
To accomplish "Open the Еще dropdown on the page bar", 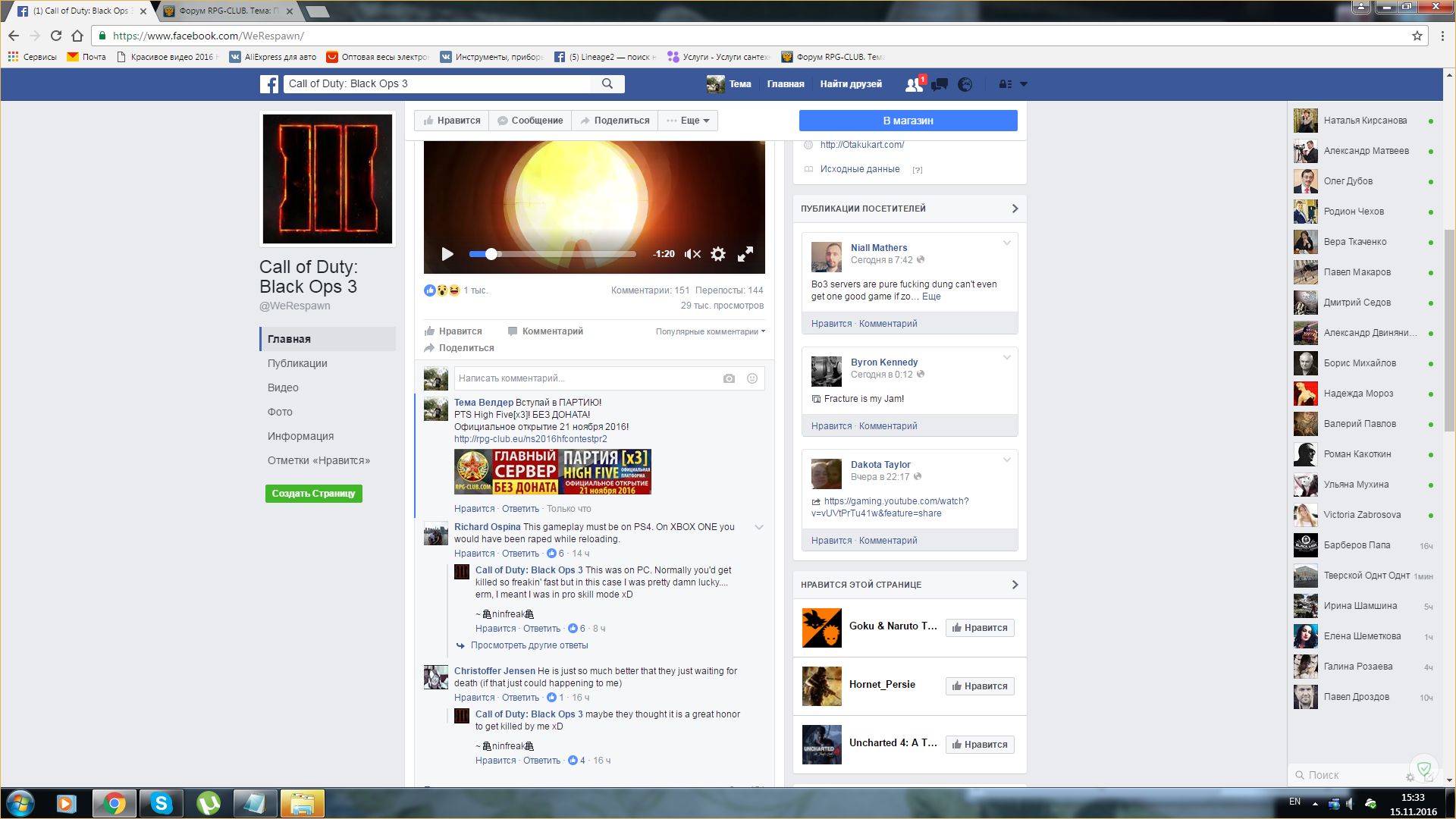I will coord(688,121).
